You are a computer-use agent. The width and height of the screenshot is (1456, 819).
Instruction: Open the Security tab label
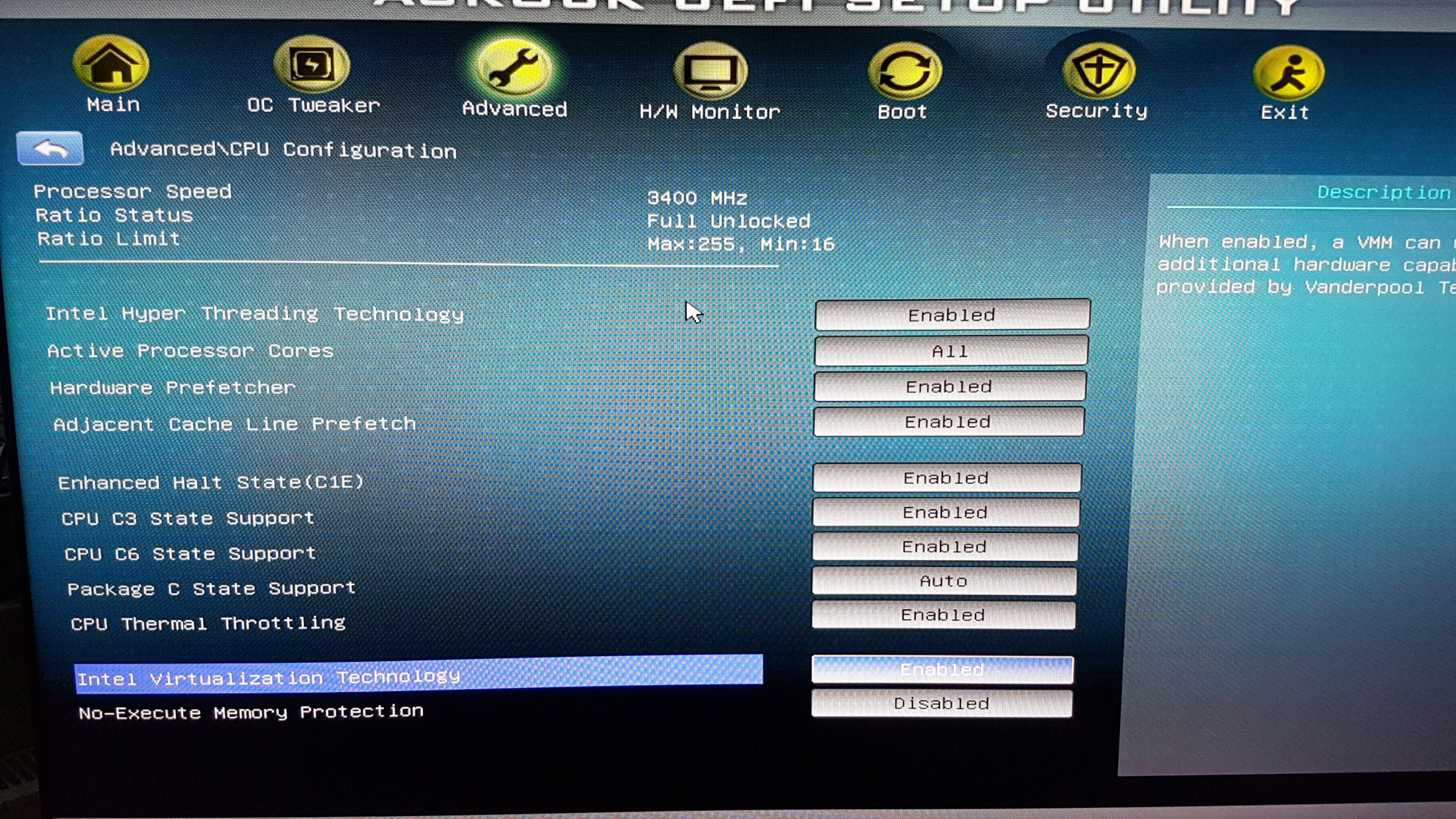[1097, 111]
